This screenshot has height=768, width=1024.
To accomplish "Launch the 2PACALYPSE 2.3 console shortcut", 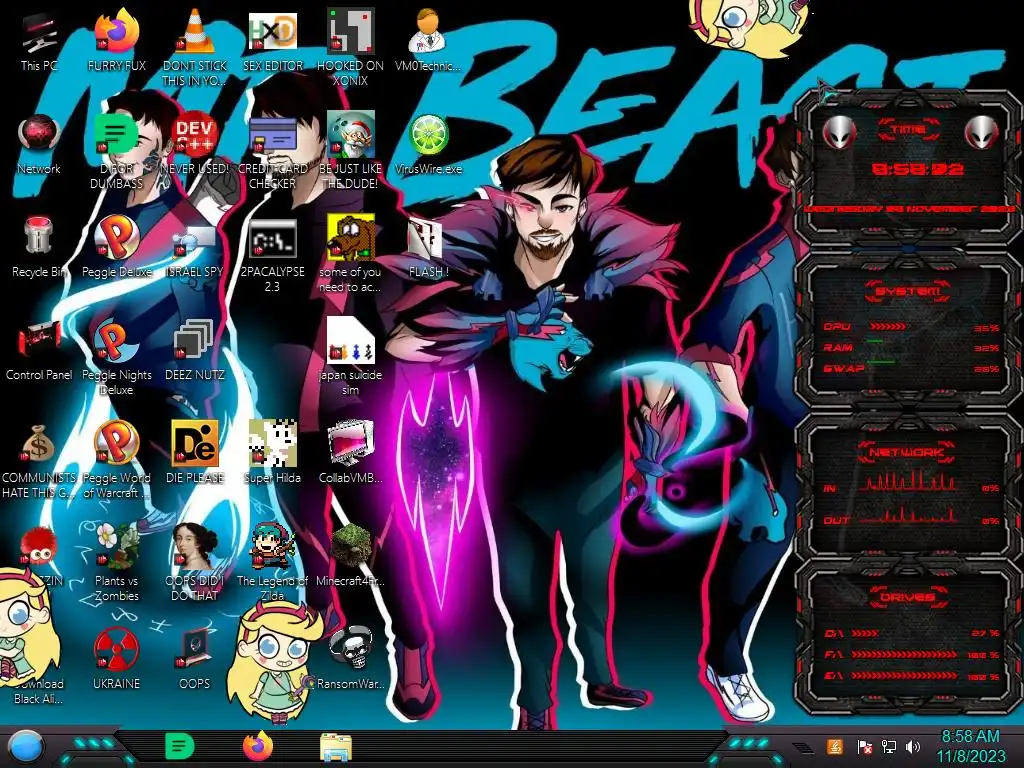I will [x=272, y=255].
